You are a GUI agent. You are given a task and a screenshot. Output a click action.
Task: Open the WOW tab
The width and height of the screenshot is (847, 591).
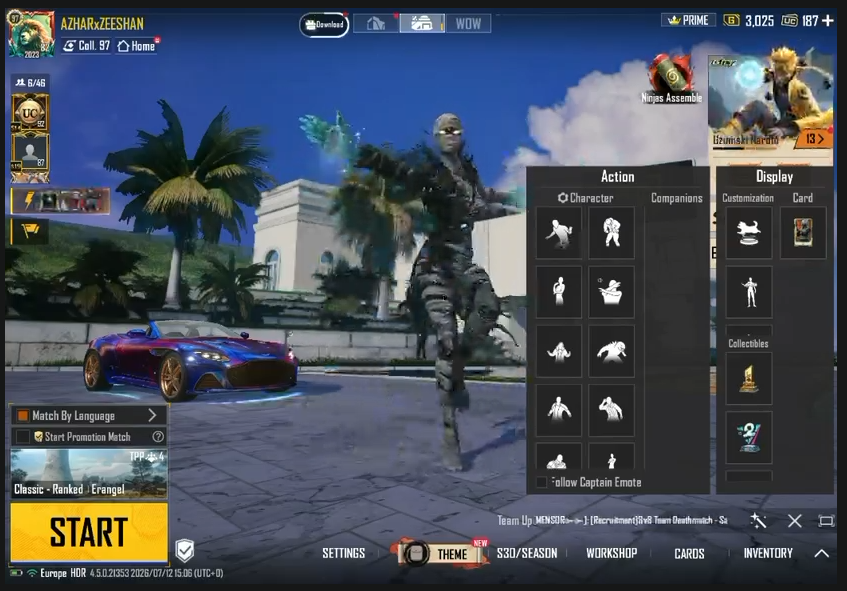click(x=468, y=23)
